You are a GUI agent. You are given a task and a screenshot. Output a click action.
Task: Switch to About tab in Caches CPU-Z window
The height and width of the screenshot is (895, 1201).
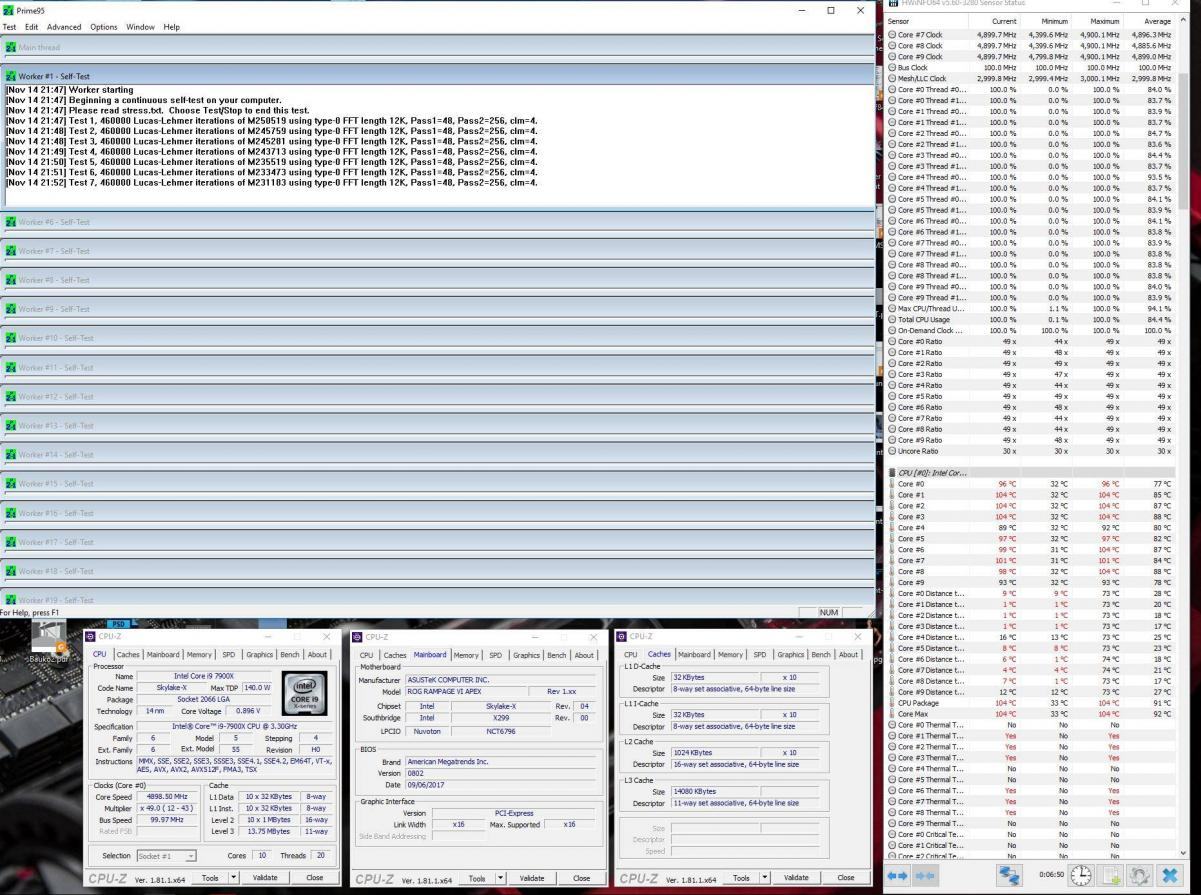pyautogui.click(x=848, y=655)
